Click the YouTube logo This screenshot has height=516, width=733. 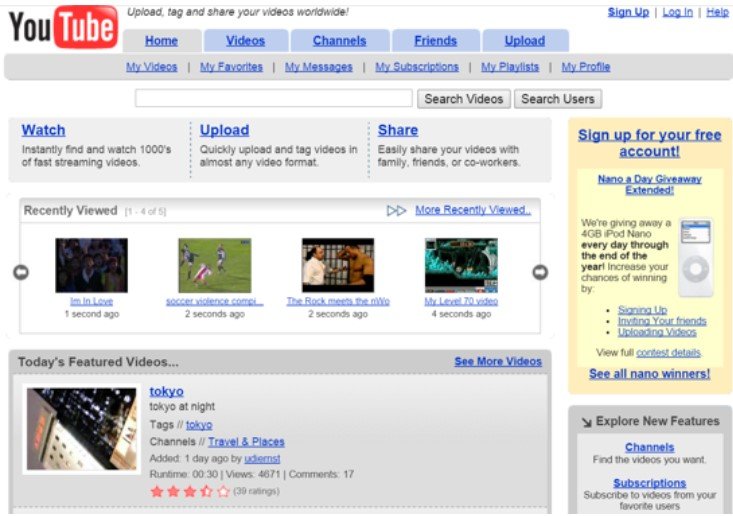pos(63,27)
